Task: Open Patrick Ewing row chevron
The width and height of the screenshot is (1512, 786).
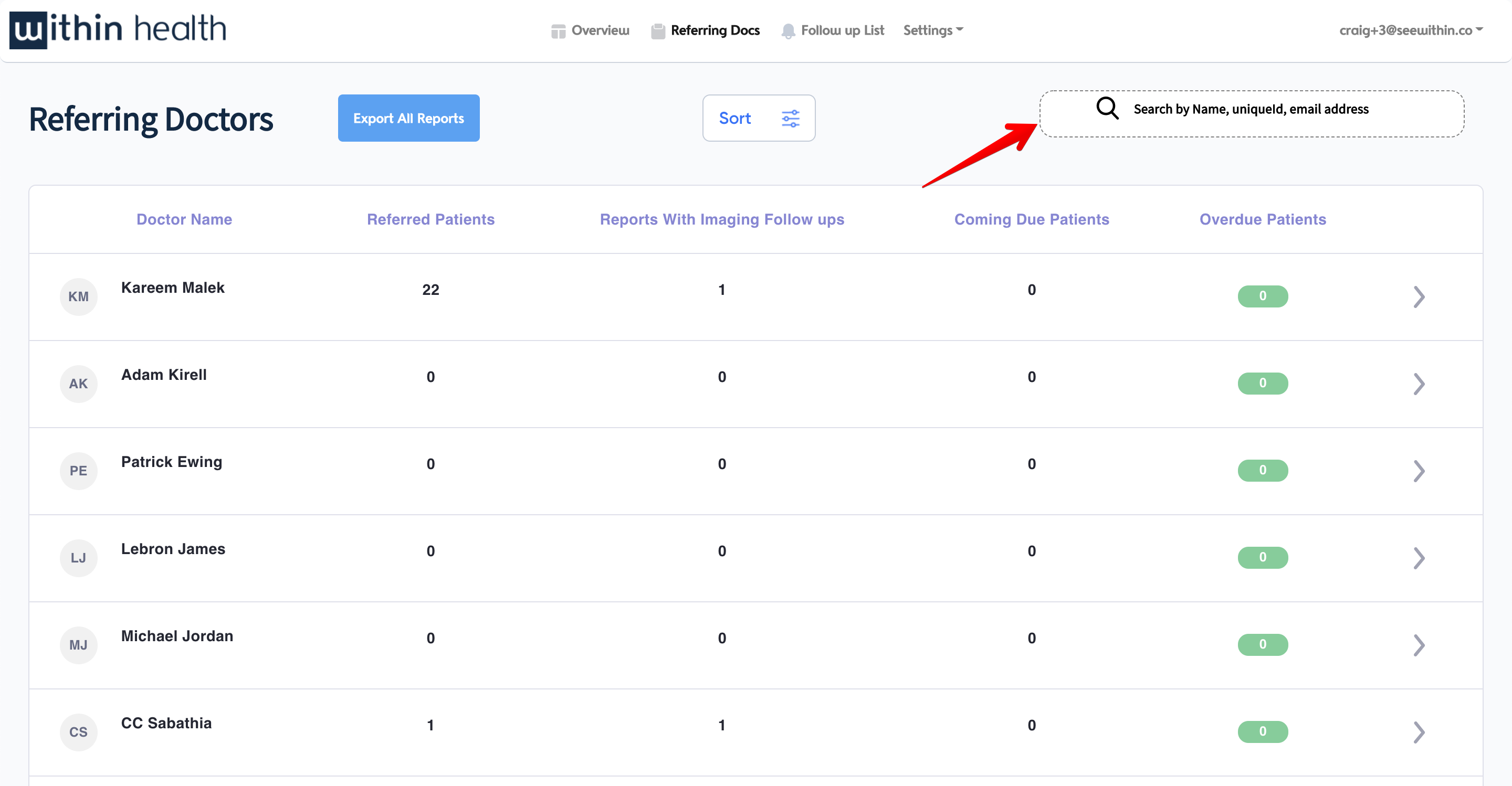Action: [x=1419, y=471]
